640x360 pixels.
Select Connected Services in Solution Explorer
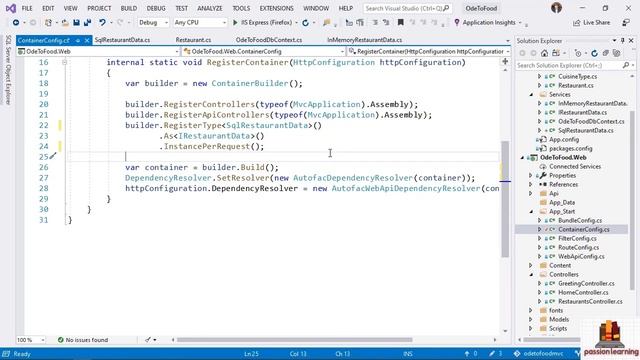pyautogui.click(x=575, y=167)
